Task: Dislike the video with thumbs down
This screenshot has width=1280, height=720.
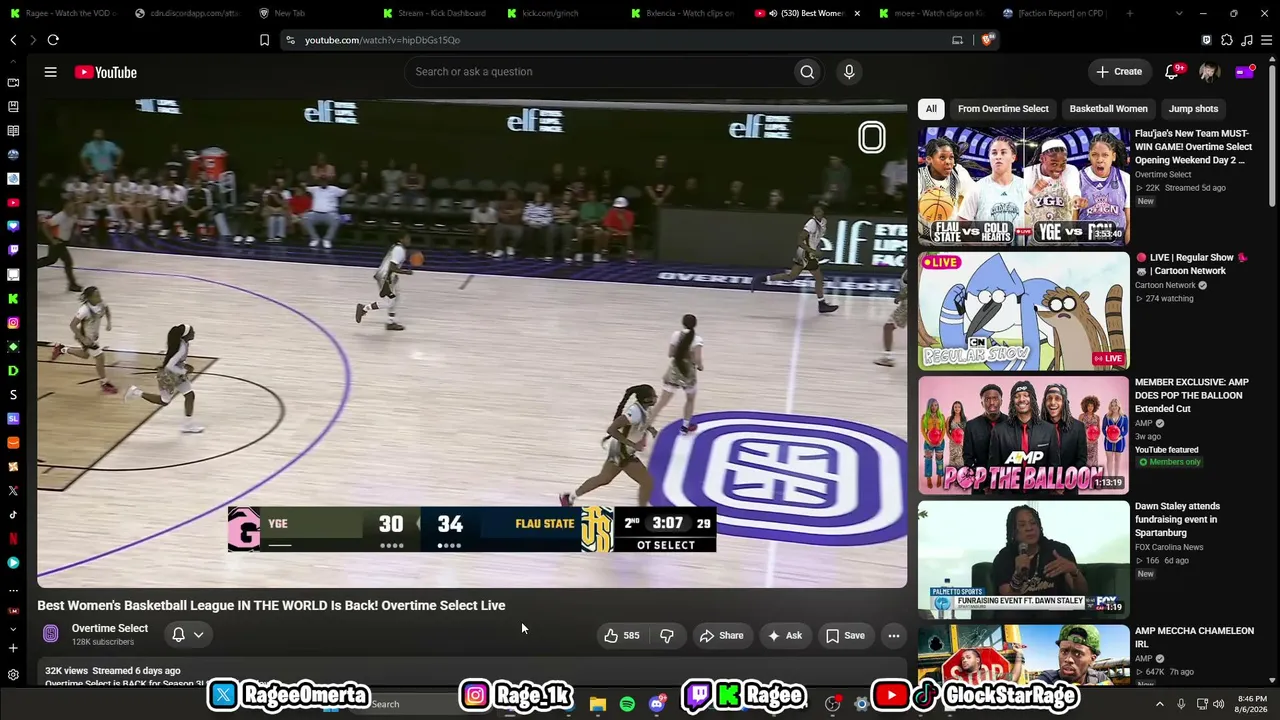Action: (x=667, y=635)
